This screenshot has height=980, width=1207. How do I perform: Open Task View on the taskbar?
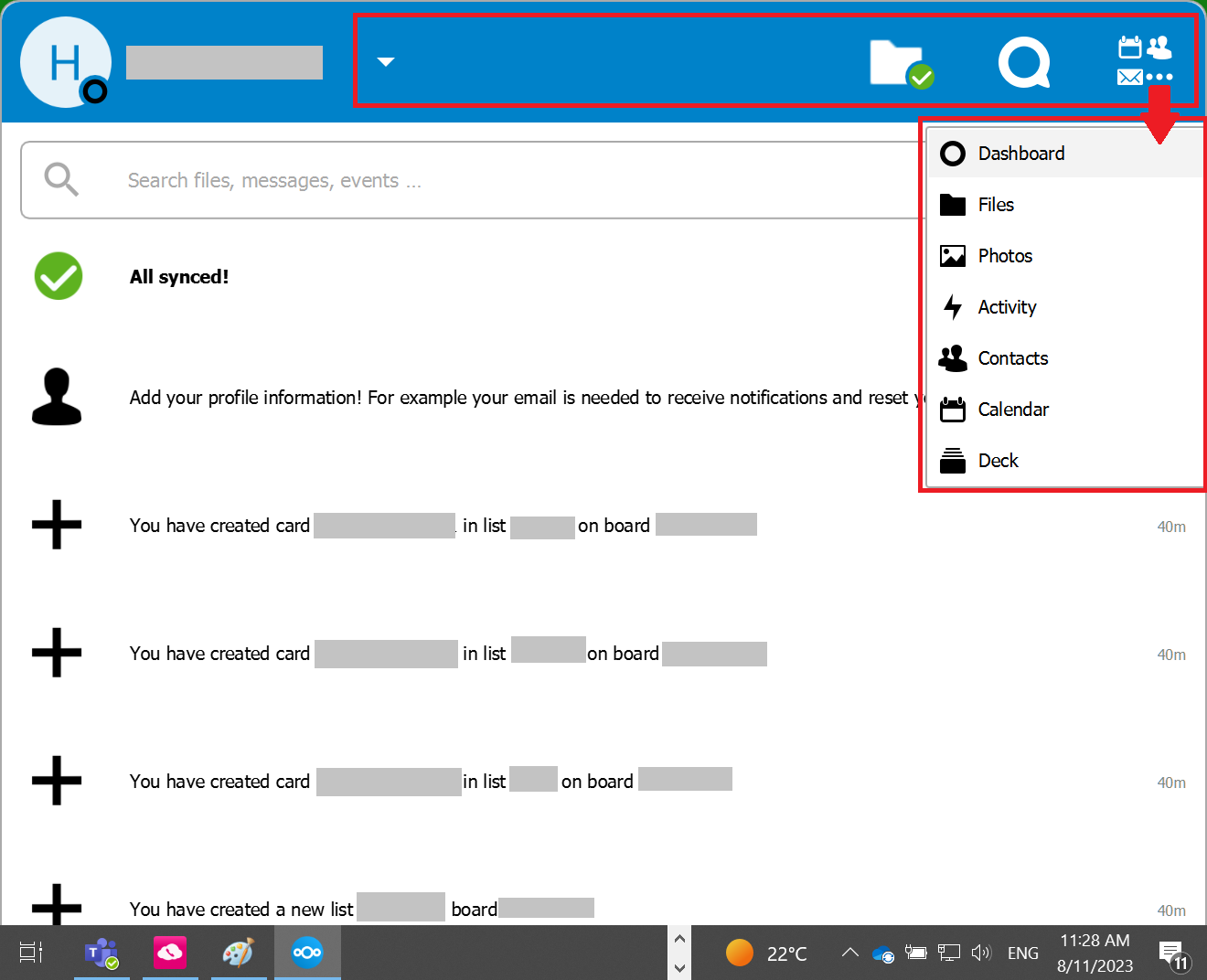pyautogui.click(x=32, y=953)
